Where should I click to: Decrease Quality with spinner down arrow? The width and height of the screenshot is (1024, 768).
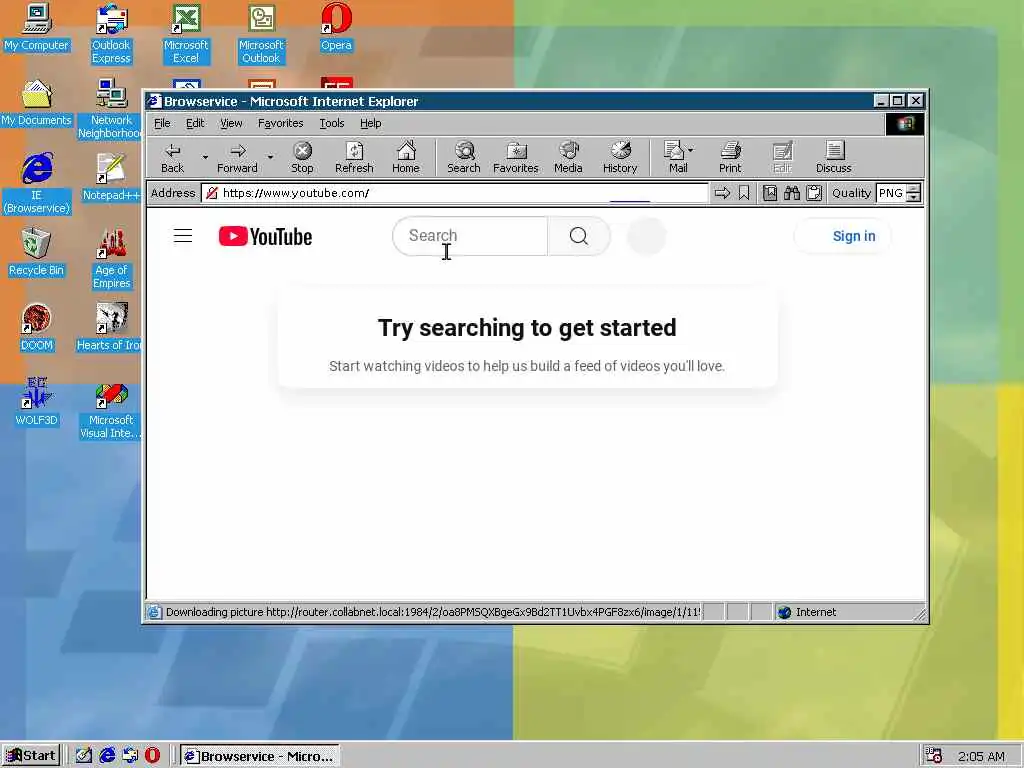pyautogui.click(x=914, y=198)
